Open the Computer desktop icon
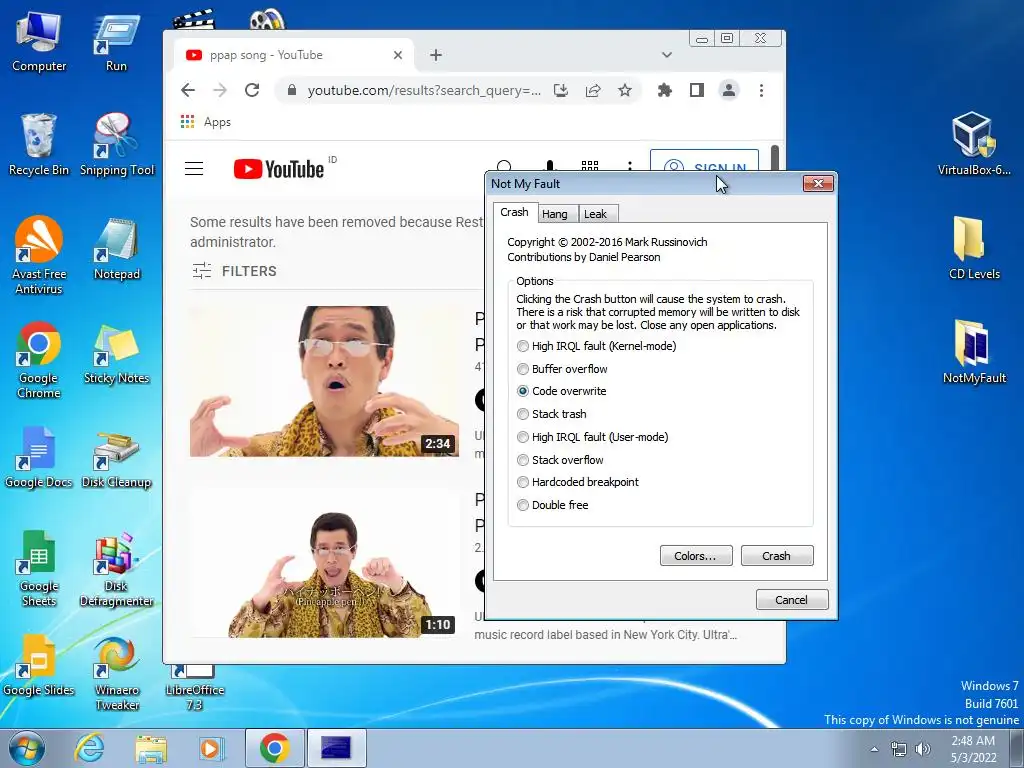This screenshot has width=1024, height=768. click(x=39, y=42)
